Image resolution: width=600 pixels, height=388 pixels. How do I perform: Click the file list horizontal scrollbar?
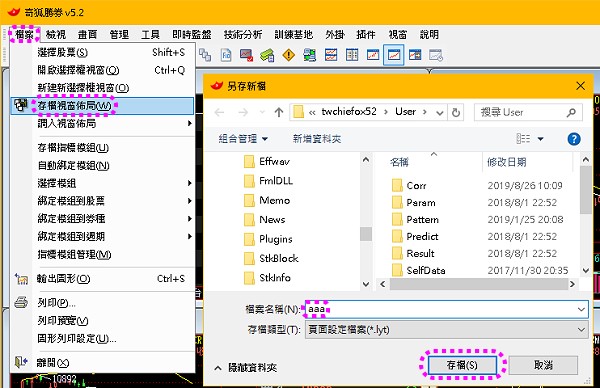(x=478, y=284)
